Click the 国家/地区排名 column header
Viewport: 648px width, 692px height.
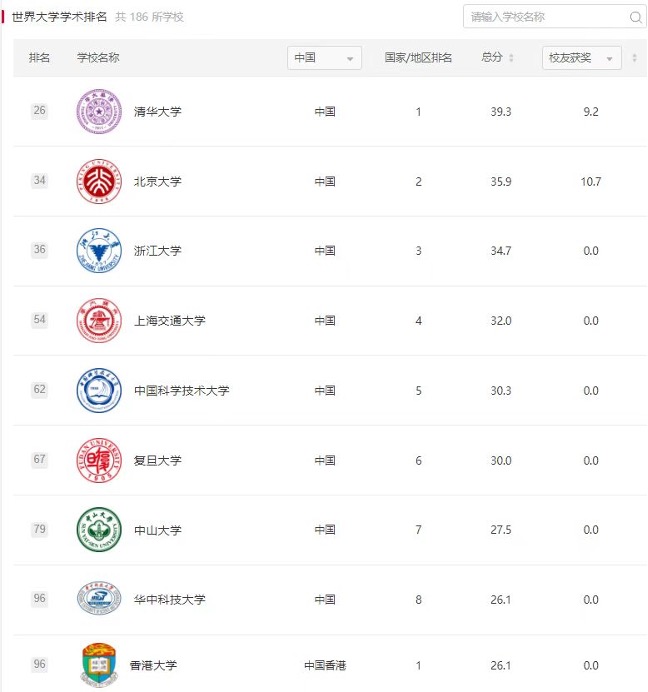(x=418, y=58)
